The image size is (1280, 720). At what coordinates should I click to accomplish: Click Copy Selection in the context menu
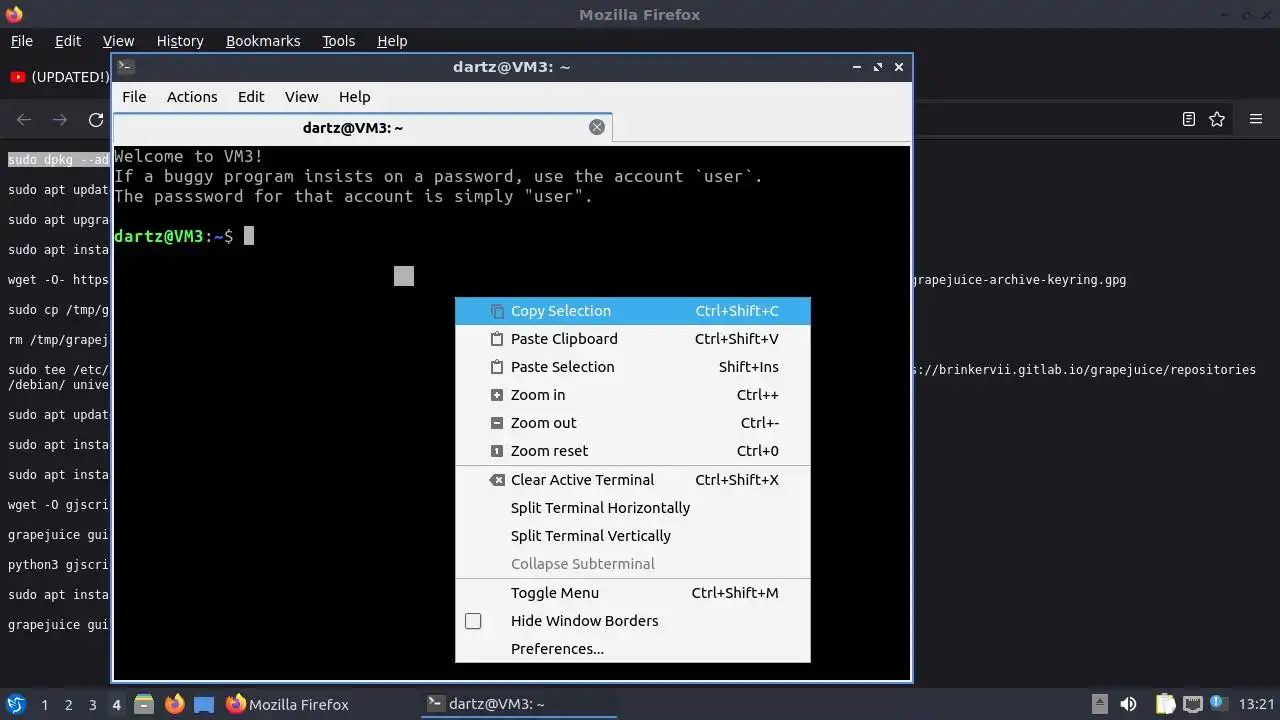[x=632, y=311]
